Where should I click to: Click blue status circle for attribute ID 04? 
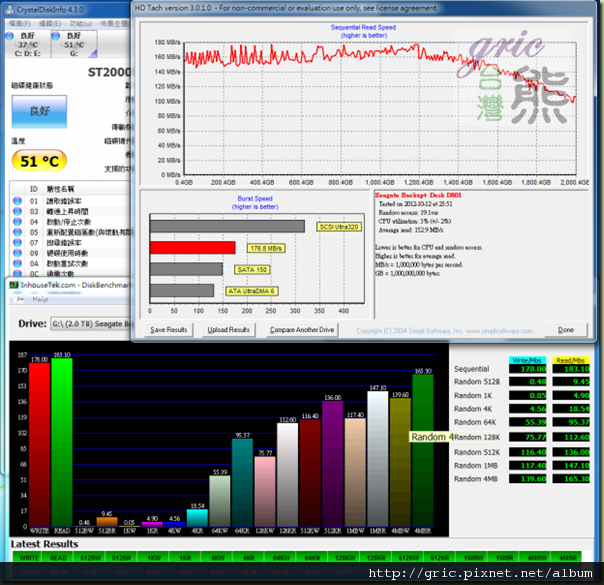pos(17,221)
